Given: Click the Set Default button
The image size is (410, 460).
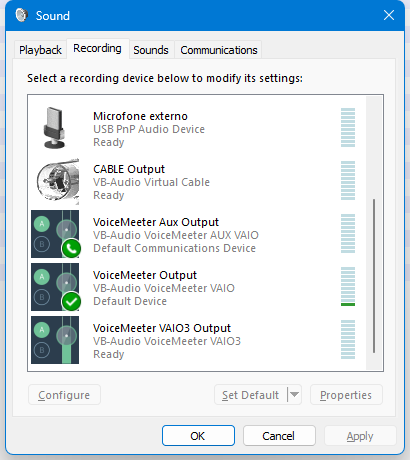Looking at the screenshot, I should coord(251,395).
